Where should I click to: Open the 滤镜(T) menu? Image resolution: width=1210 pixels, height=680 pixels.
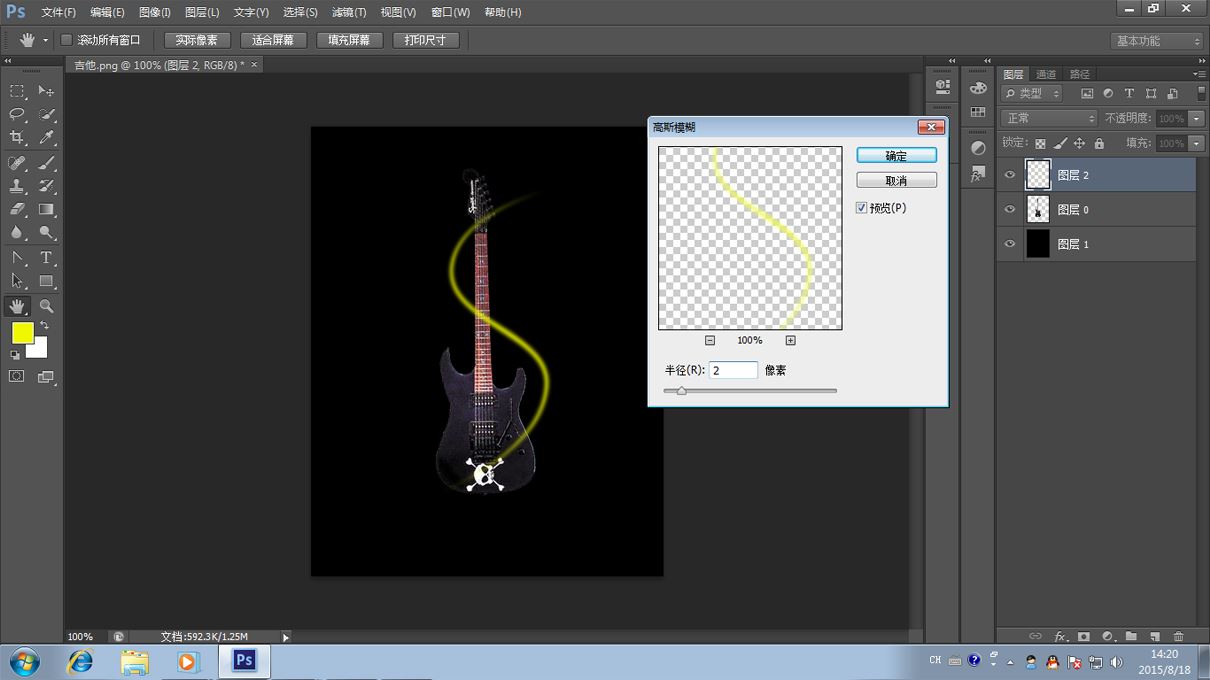tap(348, 12)
